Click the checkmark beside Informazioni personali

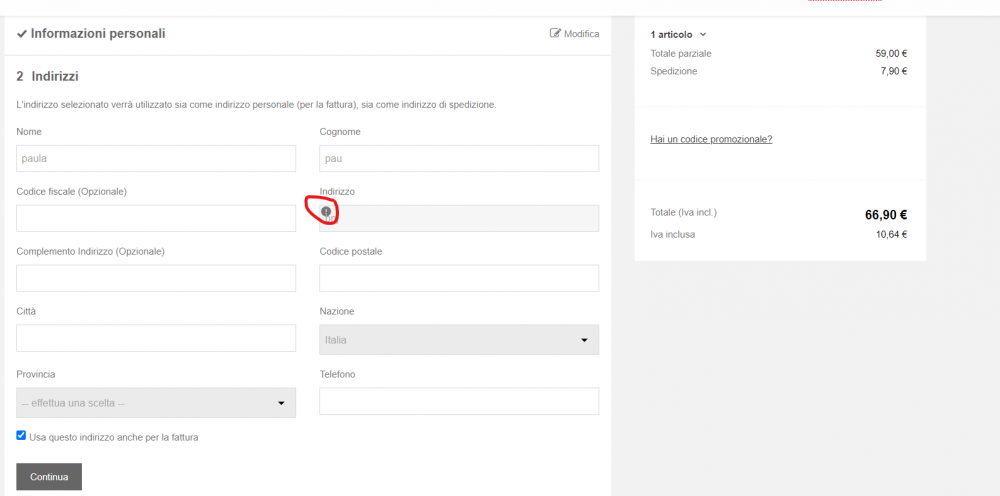click(x=22, y=34)
